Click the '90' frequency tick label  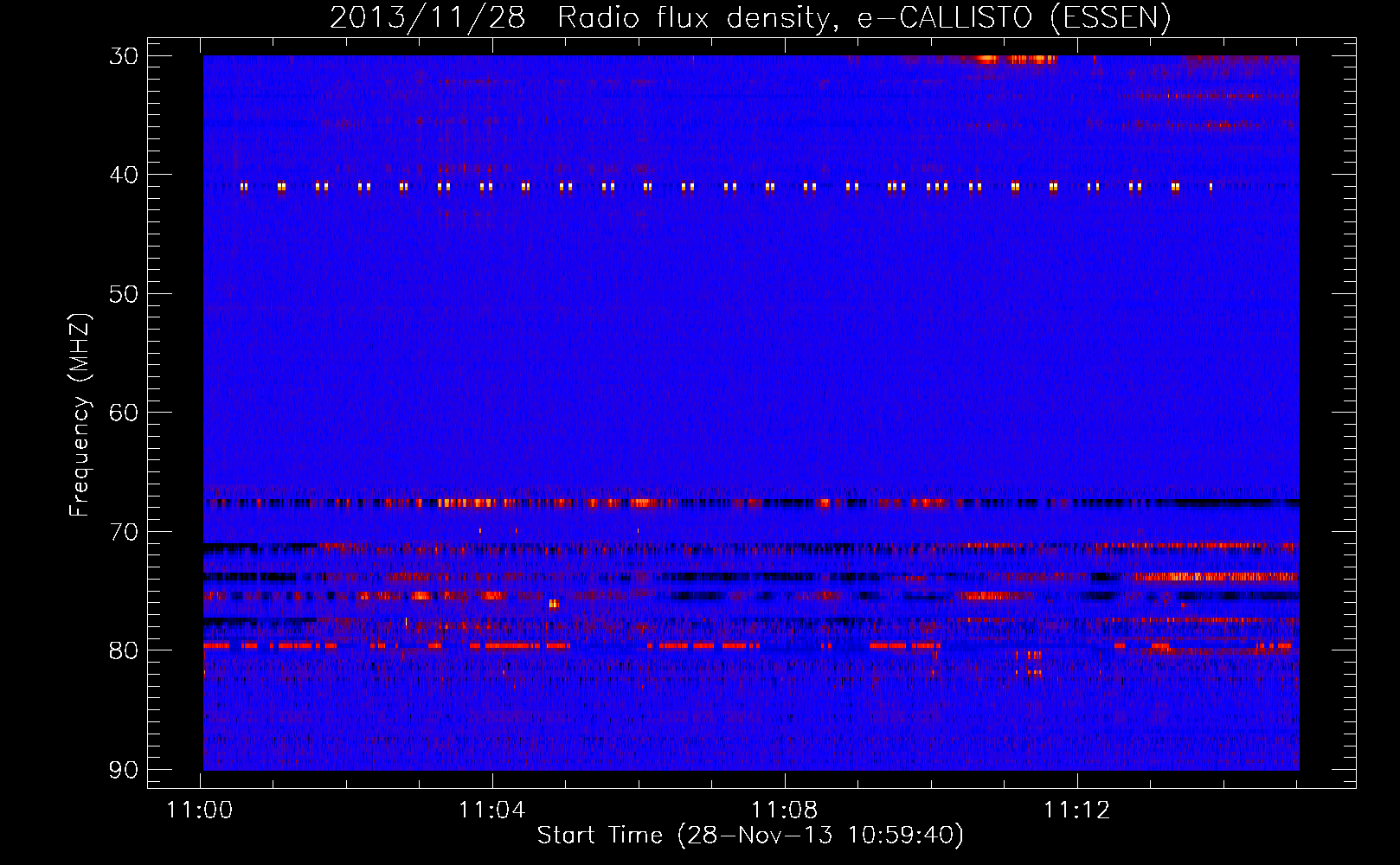coord(124,770)
